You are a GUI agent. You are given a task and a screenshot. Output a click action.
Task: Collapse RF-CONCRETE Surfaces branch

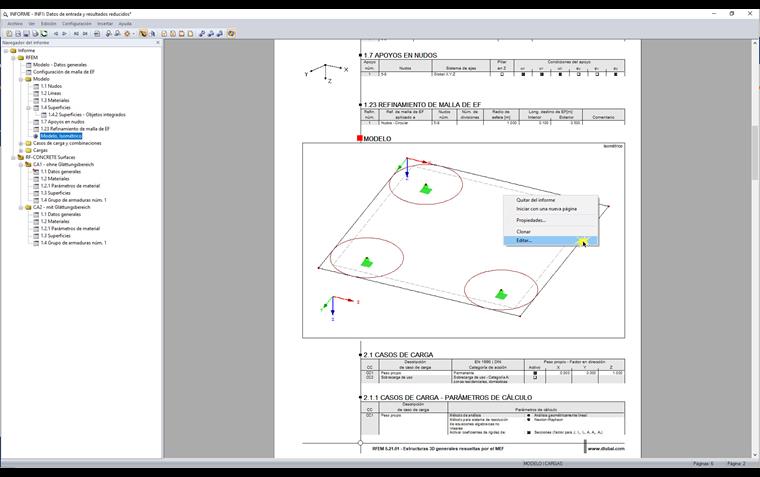pos(14,157)
